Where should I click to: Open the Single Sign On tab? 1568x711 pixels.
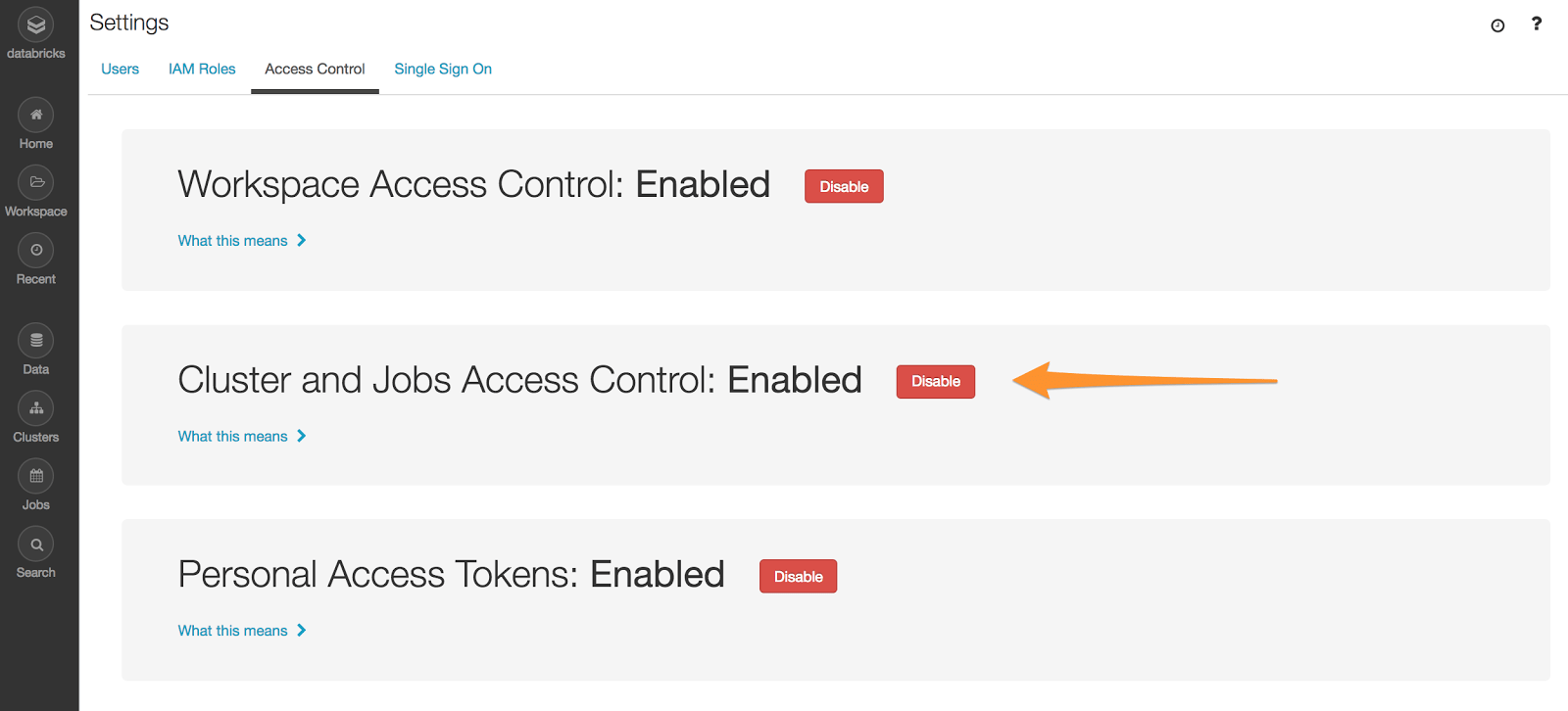pos(443,69)
